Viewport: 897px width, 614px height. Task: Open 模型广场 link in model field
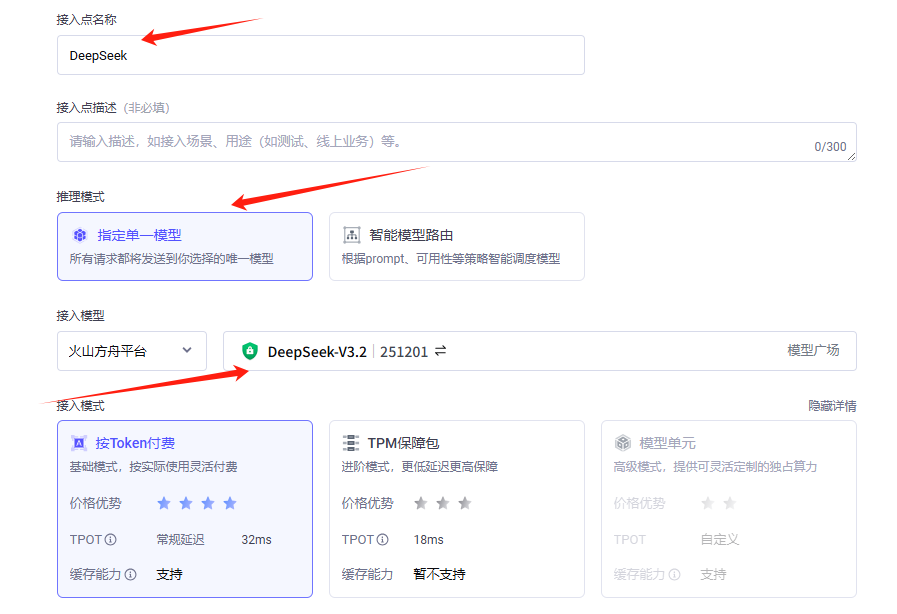pos(813,350)
